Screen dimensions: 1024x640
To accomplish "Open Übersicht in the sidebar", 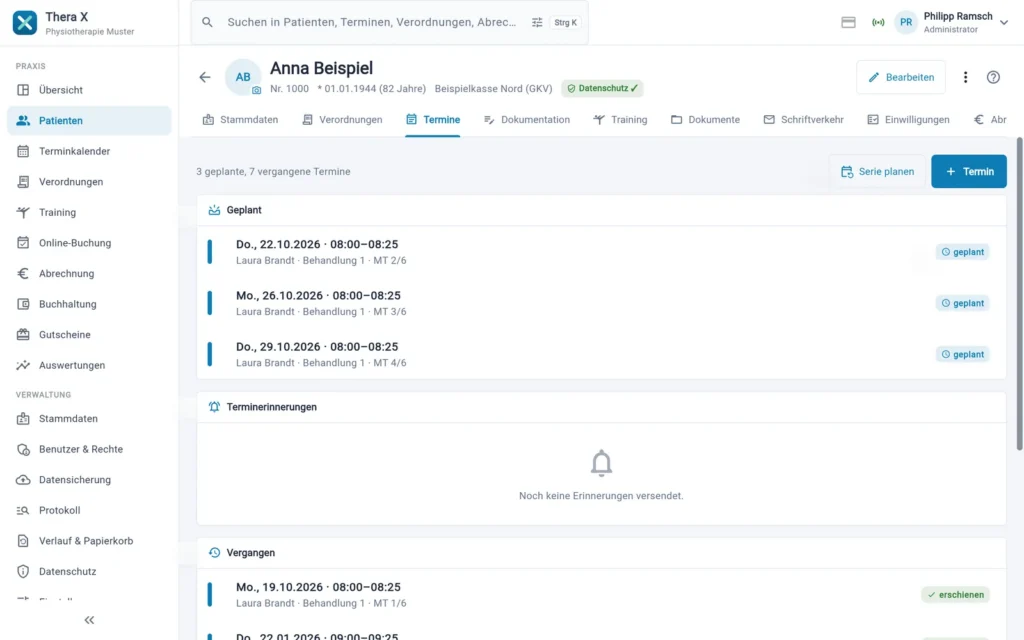I will pos(89,90).
